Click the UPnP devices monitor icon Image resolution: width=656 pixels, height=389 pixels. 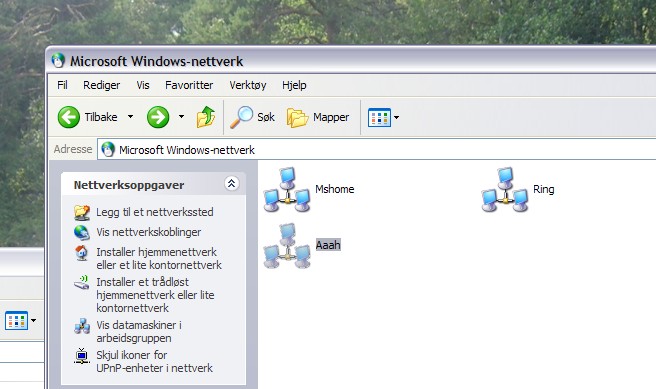coord(82,356)
